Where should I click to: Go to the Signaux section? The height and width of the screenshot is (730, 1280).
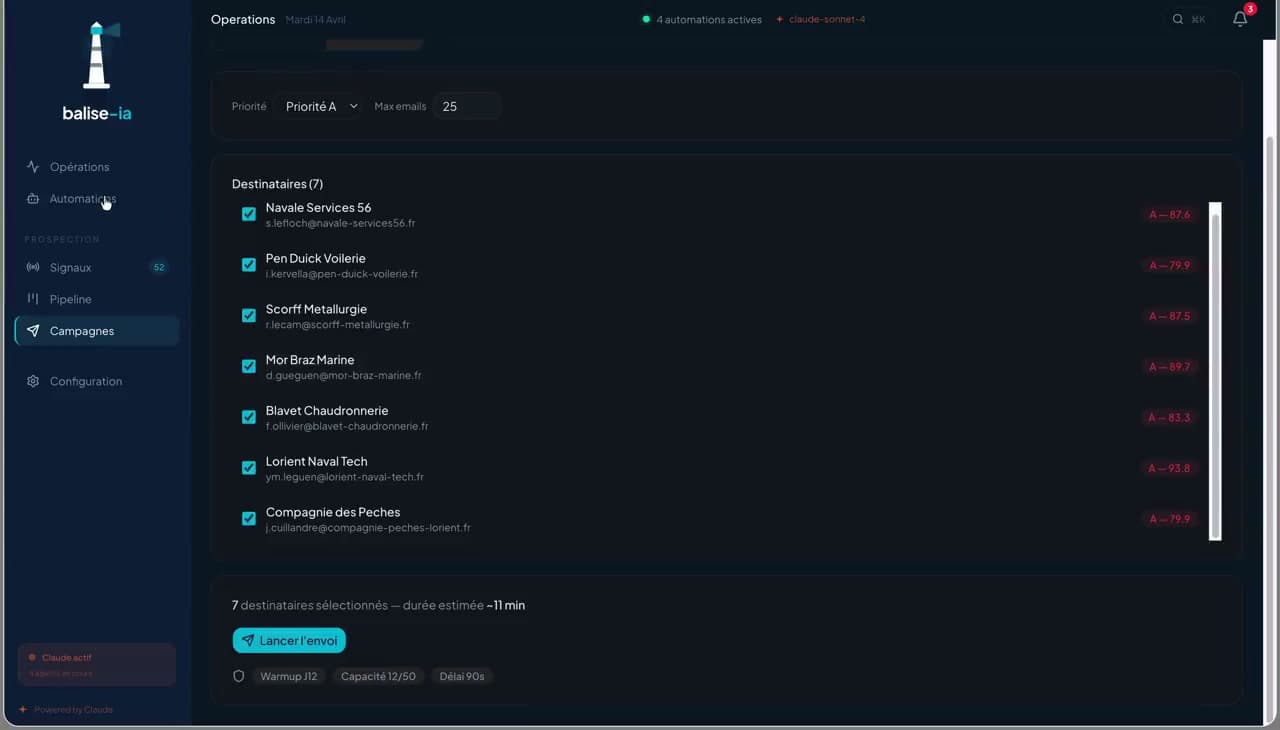pyautogui.click(x=71, y=268)
